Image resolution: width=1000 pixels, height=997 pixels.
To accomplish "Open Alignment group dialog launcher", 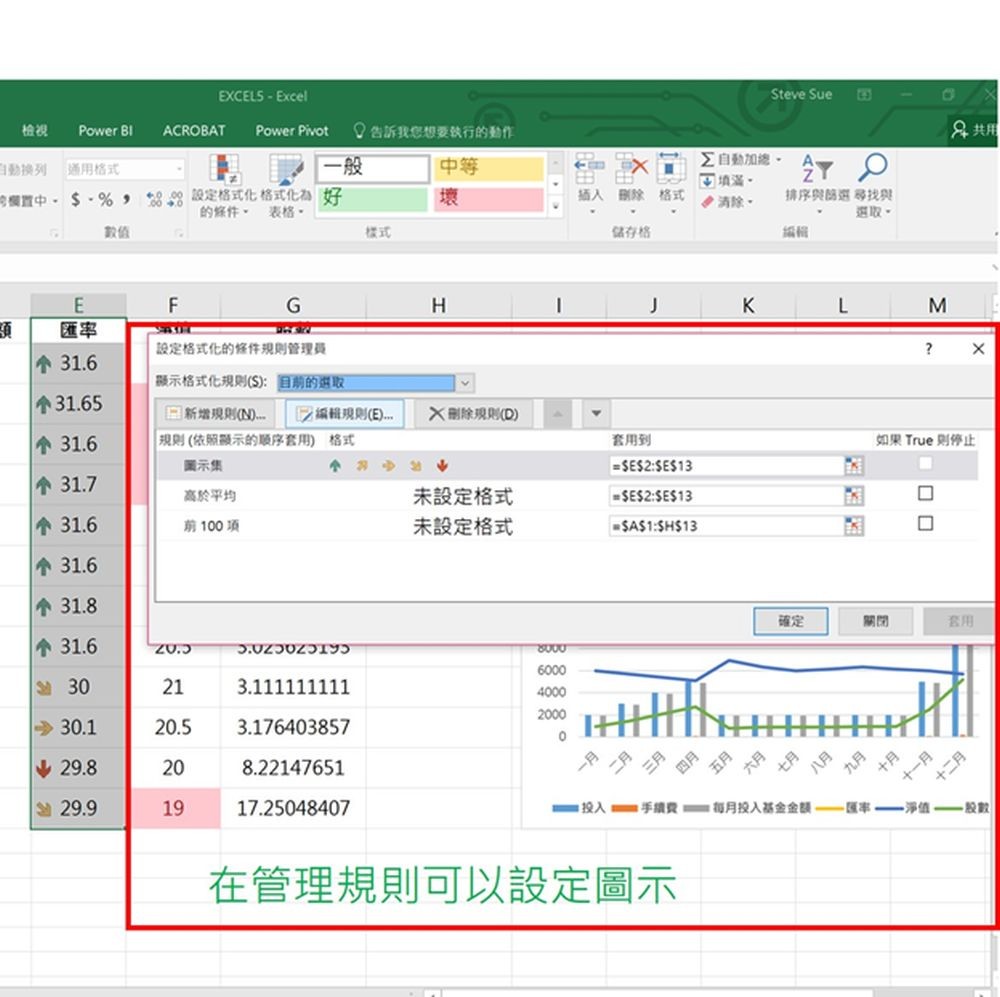I will (54, 233).
